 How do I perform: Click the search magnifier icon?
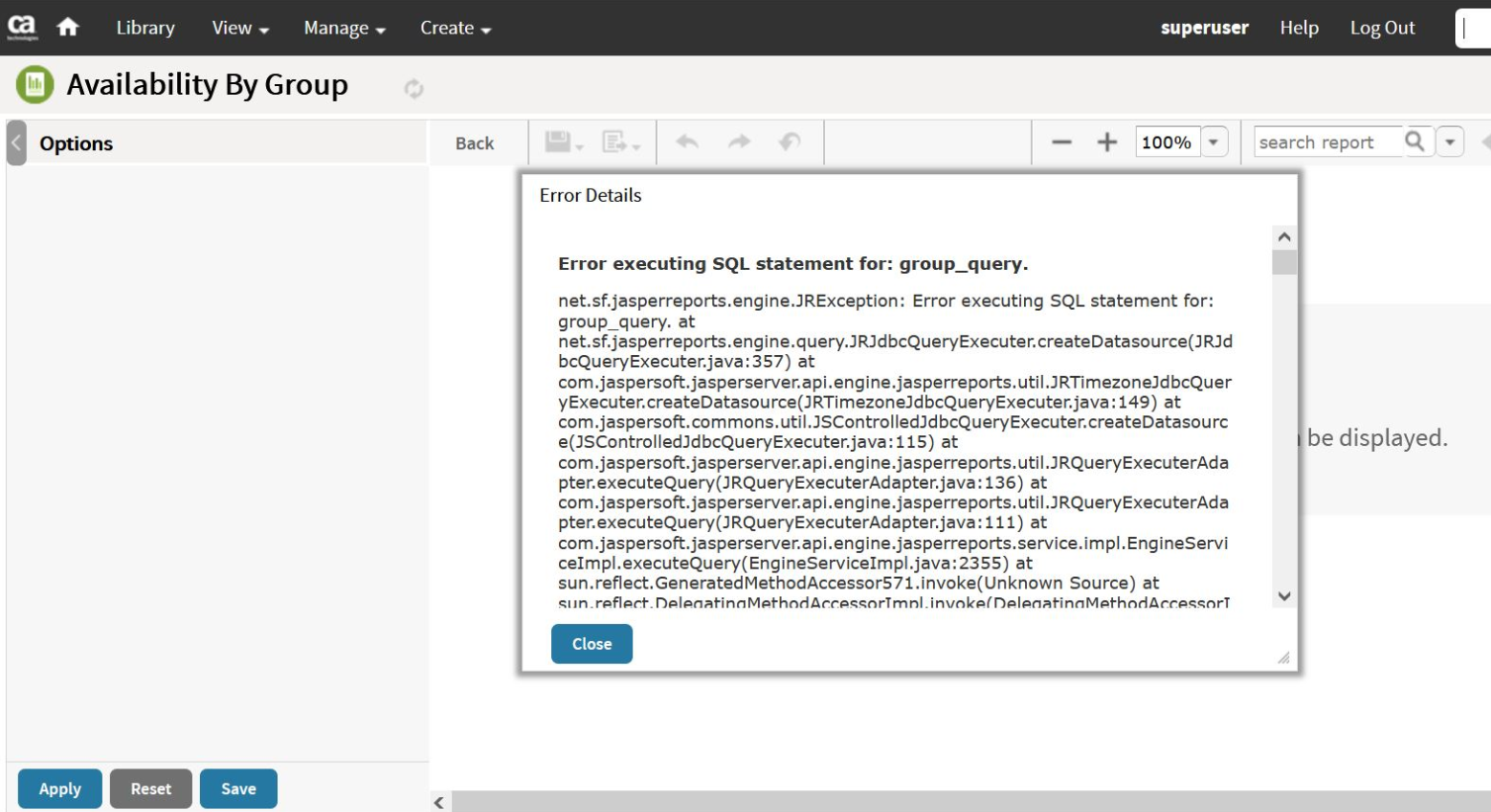coord(1415,142)
